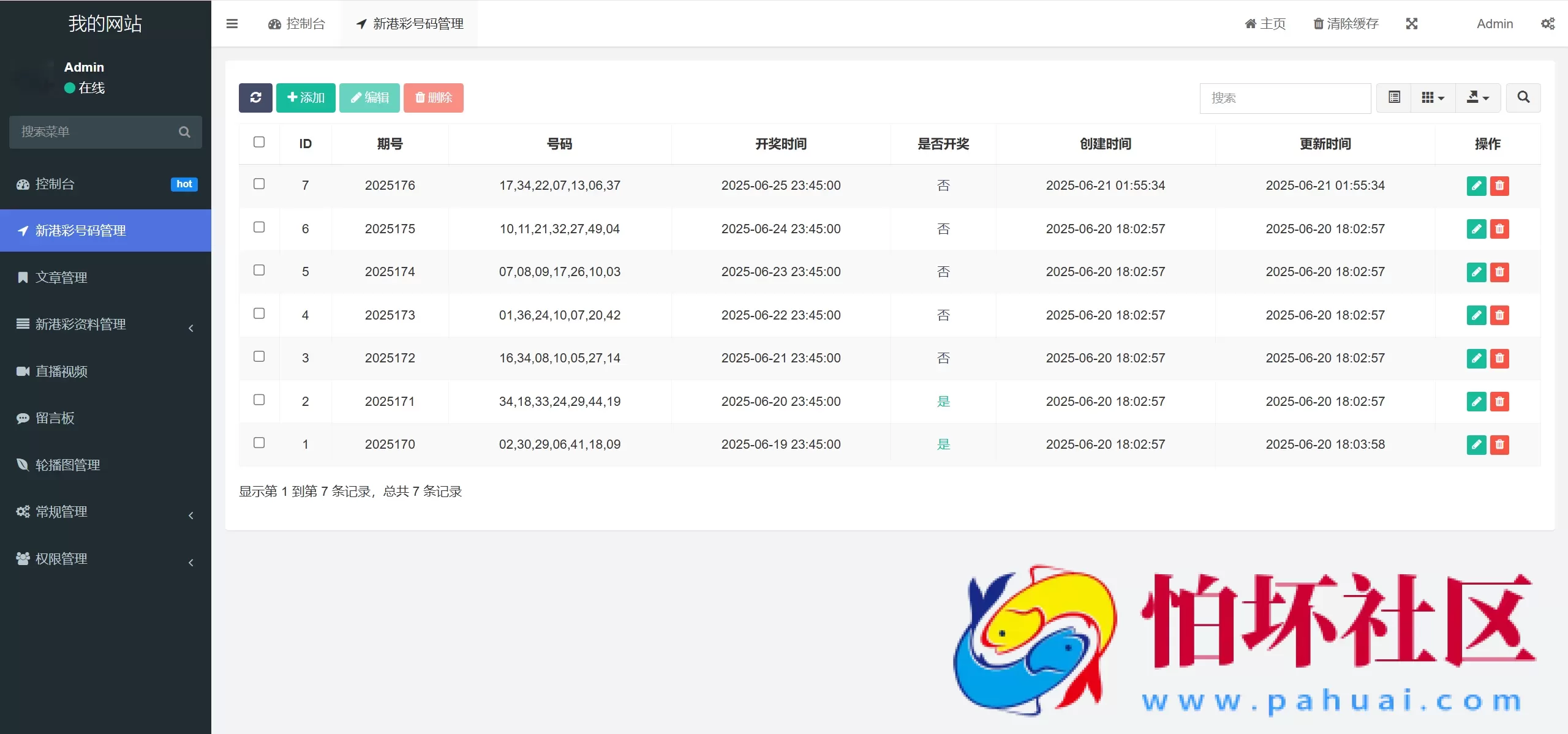Switch to the 控制台 tab
Screen dimensions: 1568x734
[x=296, y=23]
